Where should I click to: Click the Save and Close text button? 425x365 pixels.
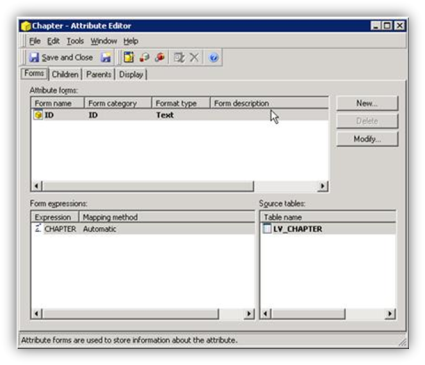[67, 57]
